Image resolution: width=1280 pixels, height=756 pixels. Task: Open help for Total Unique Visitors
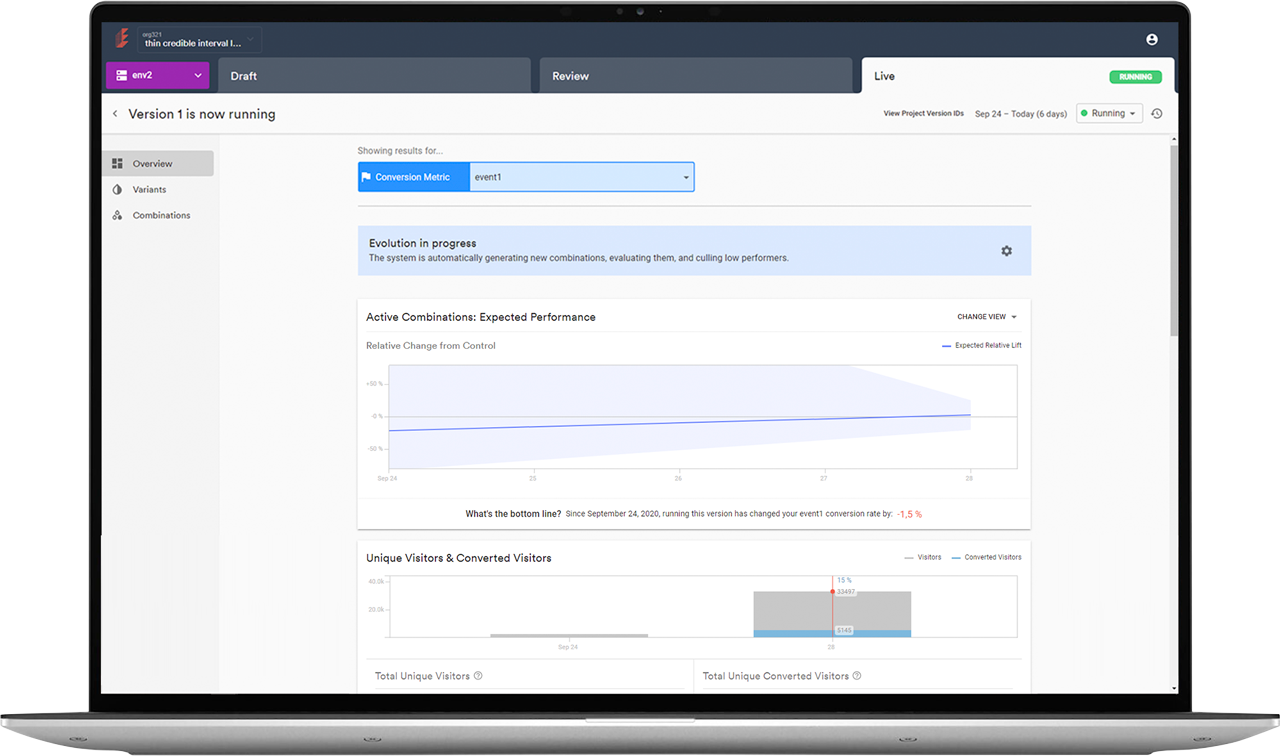click(478, 676)
